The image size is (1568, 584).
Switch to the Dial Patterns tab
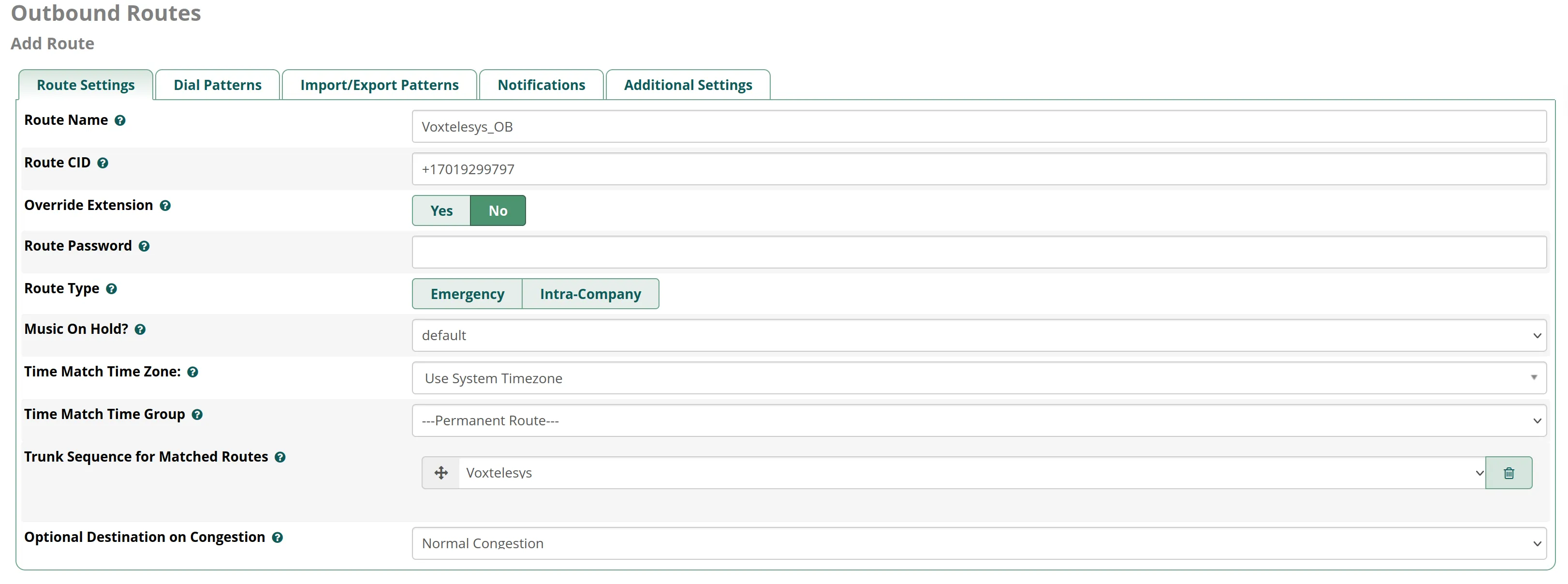coord(217,85)
